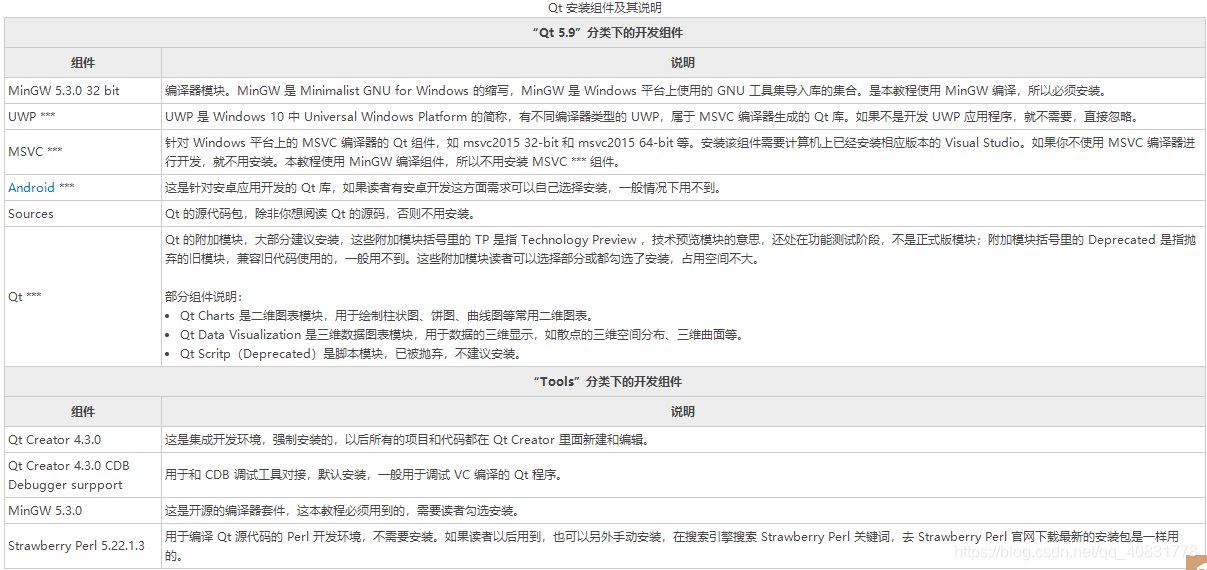Click the "组件" column header under Tools
This screenshot has width=1207, height=570.
pyautogui.click(x=83, y=412)
